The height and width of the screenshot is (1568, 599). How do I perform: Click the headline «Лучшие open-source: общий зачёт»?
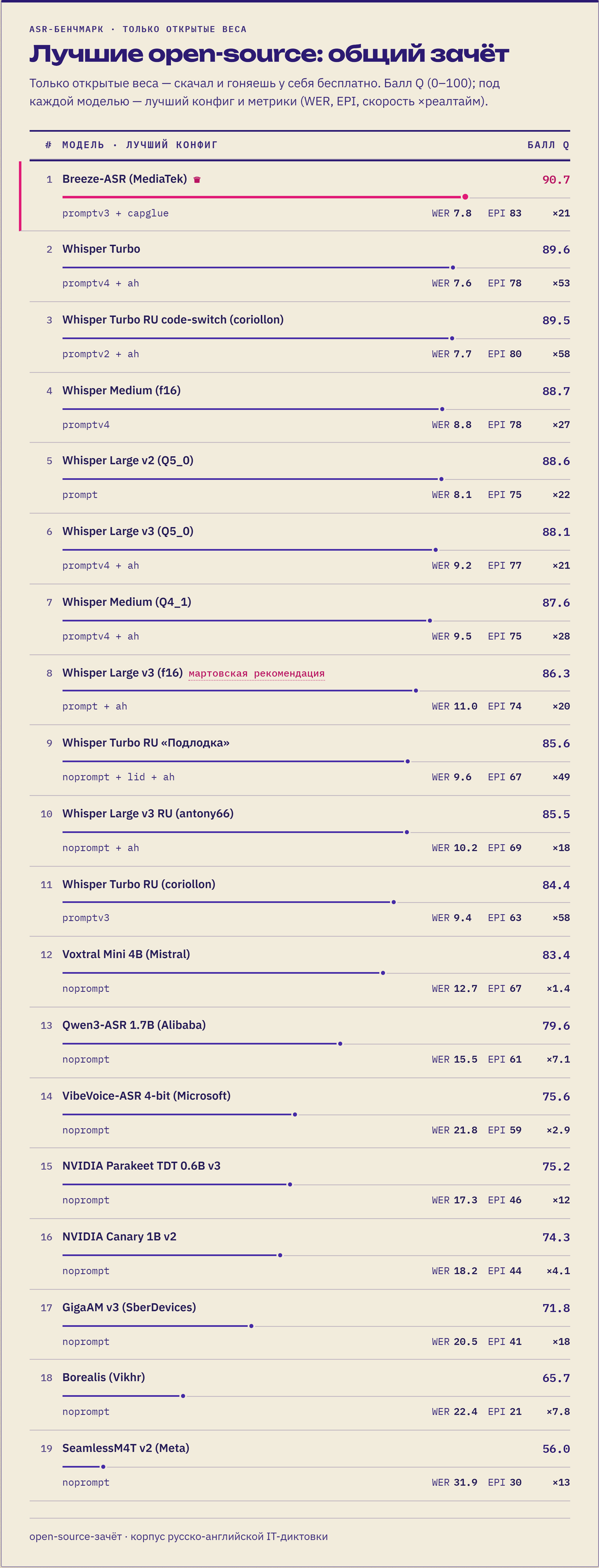click(x=269, y=53)
